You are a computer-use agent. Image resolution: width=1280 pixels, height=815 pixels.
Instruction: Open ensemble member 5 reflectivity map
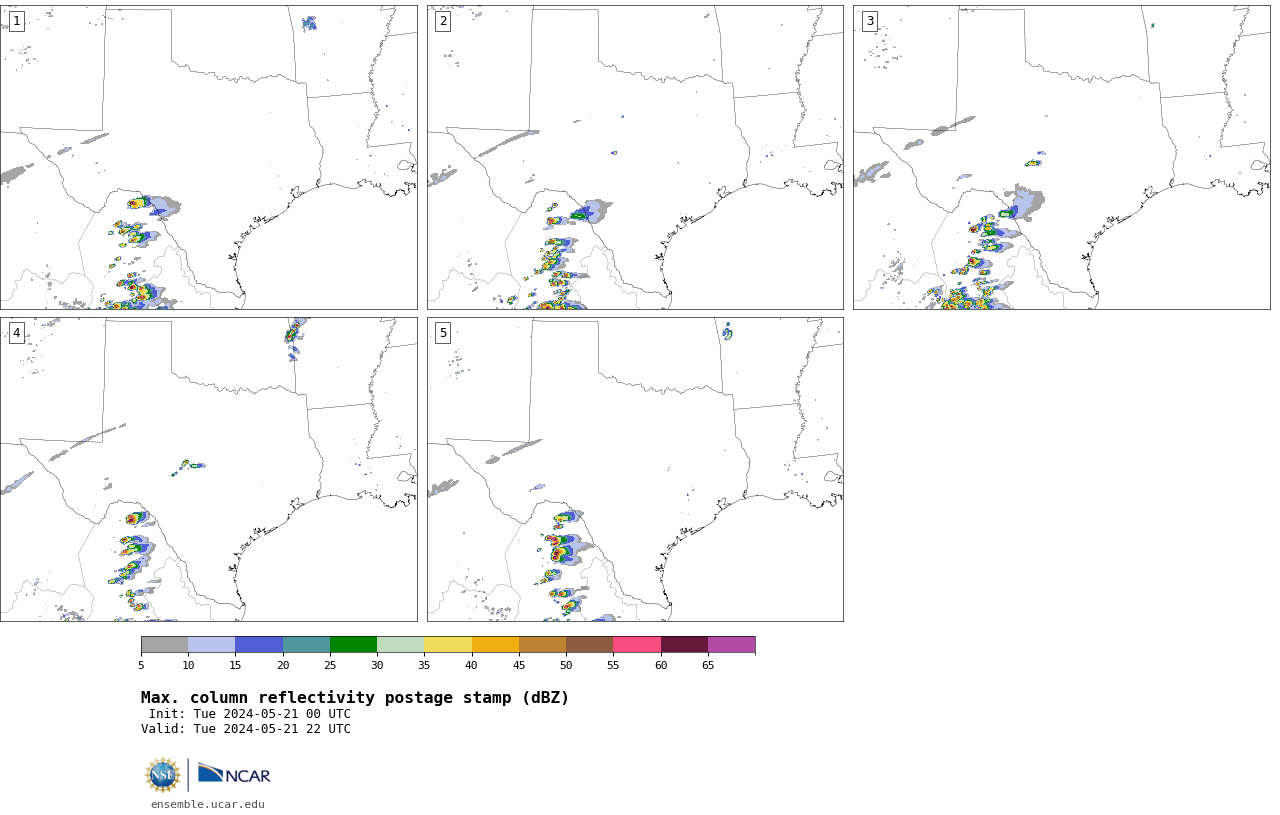(635, 469)
